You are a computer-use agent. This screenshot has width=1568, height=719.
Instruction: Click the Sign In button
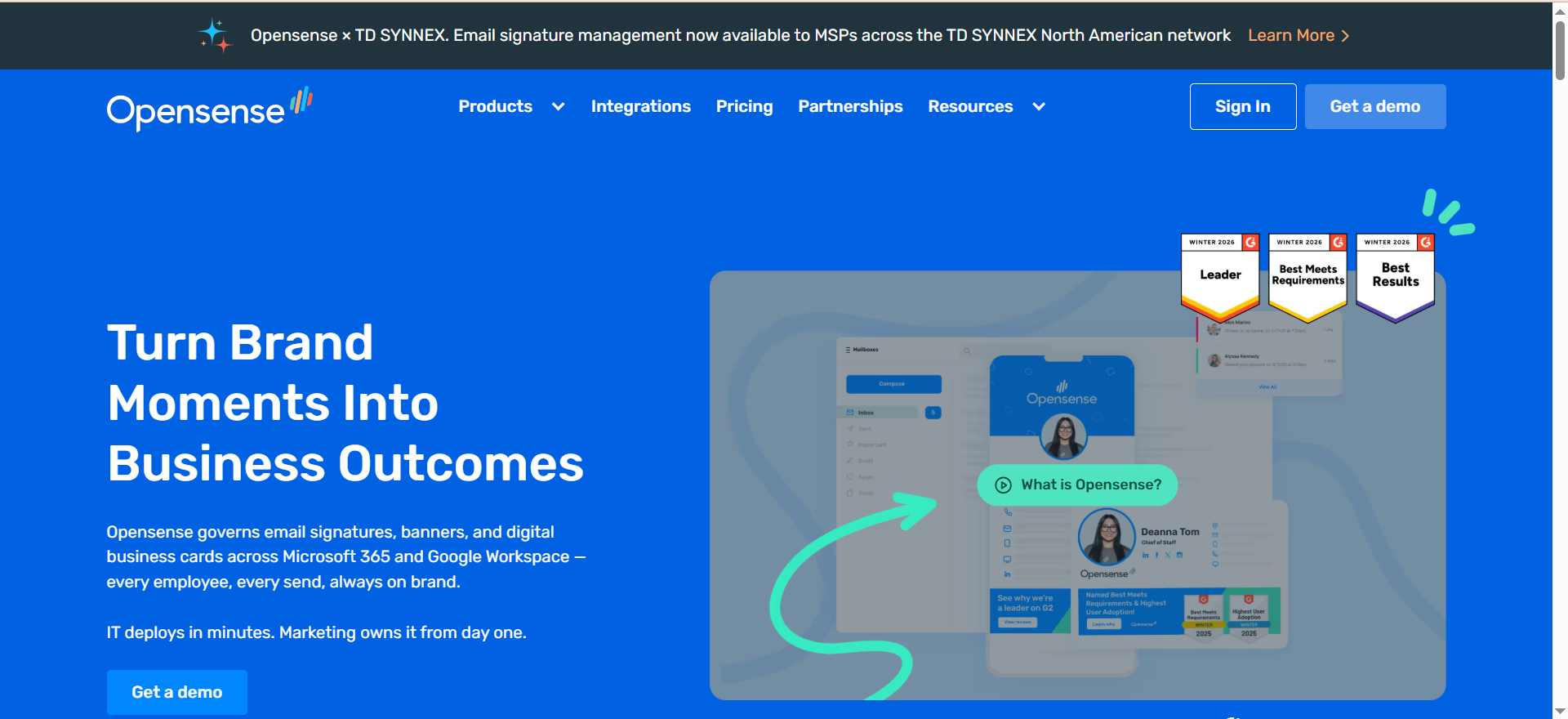[1243, 107]
